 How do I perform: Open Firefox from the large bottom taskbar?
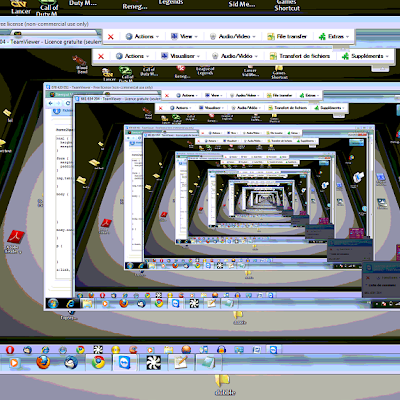(43, 362)
